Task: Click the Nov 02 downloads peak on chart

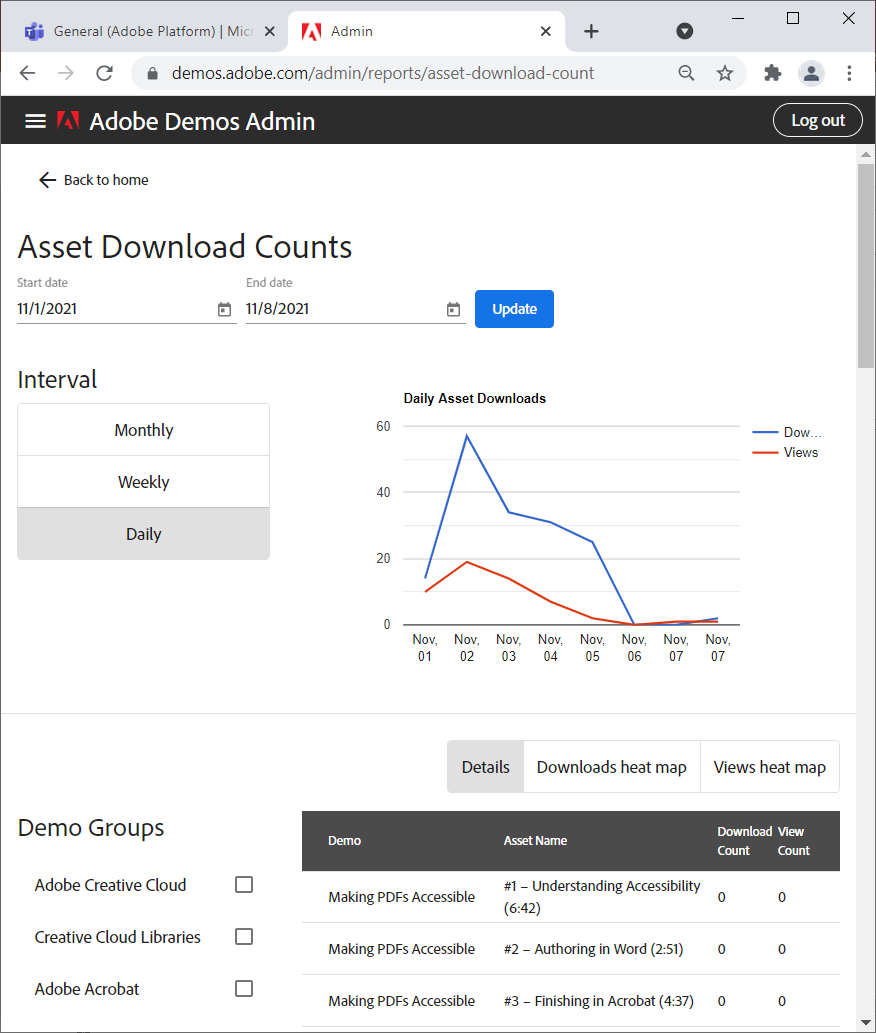Action: coord(467,435)
